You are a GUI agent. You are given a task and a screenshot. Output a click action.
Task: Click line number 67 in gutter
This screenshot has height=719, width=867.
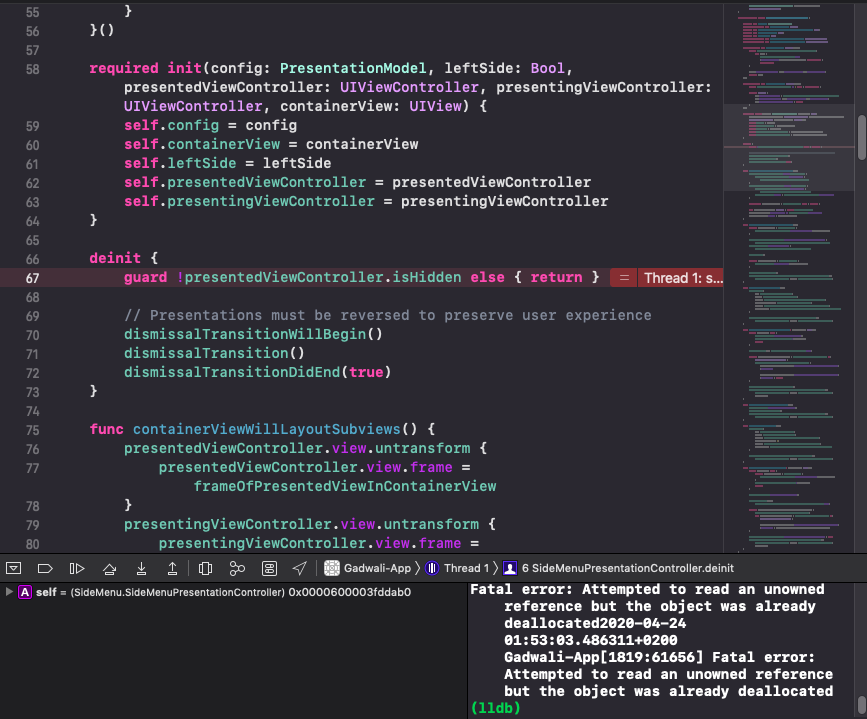(33, 278)
